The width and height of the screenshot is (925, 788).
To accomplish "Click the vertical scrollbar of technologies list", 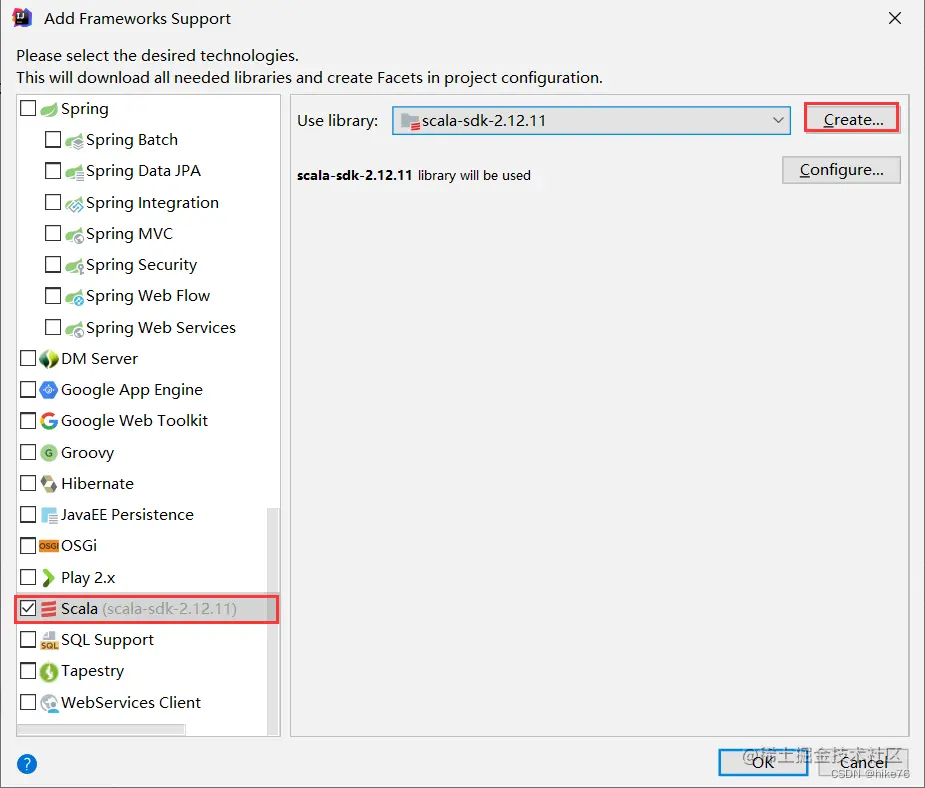I will 273,620.
